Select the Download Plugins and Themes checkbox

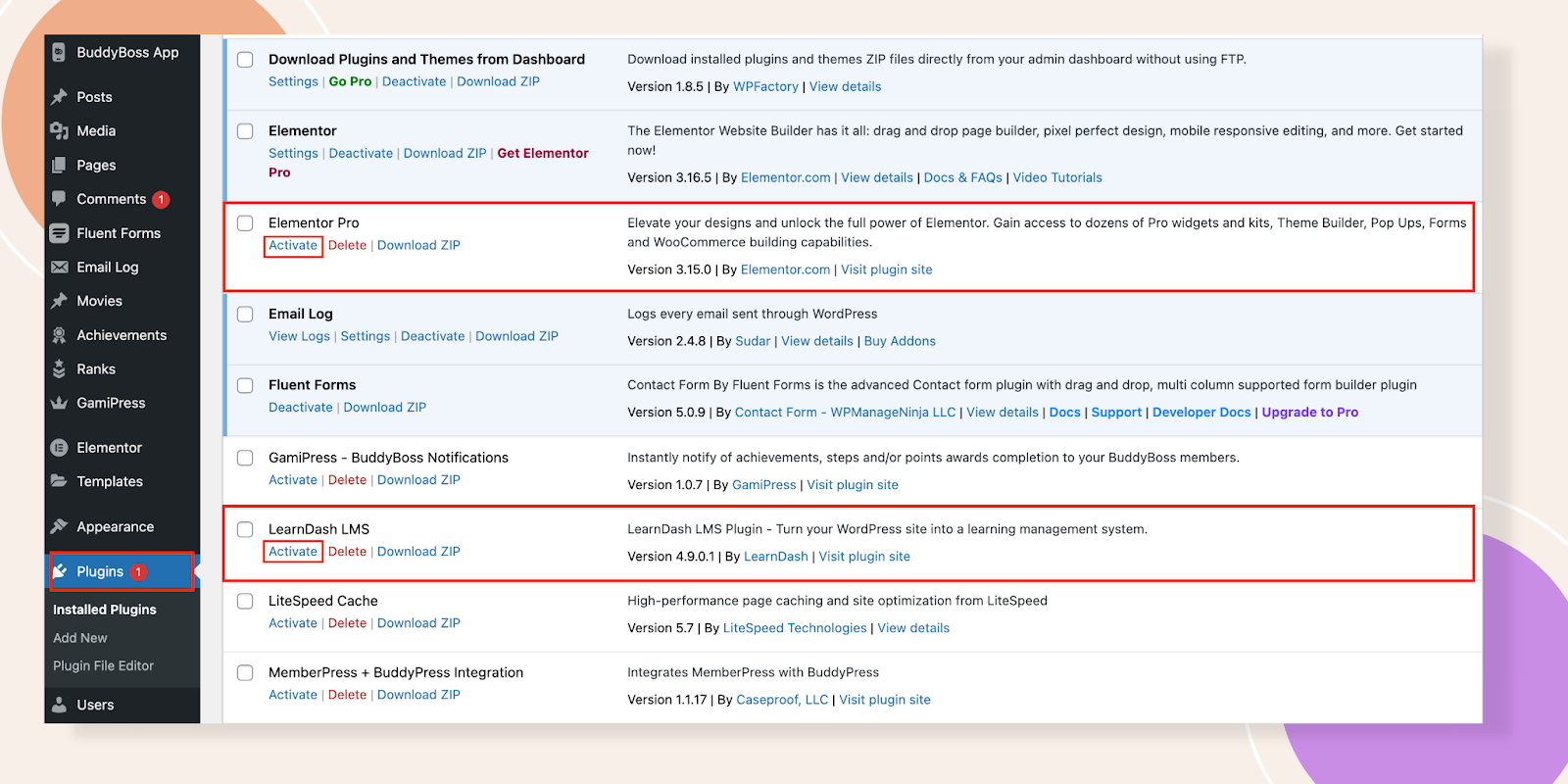(245, 60)
